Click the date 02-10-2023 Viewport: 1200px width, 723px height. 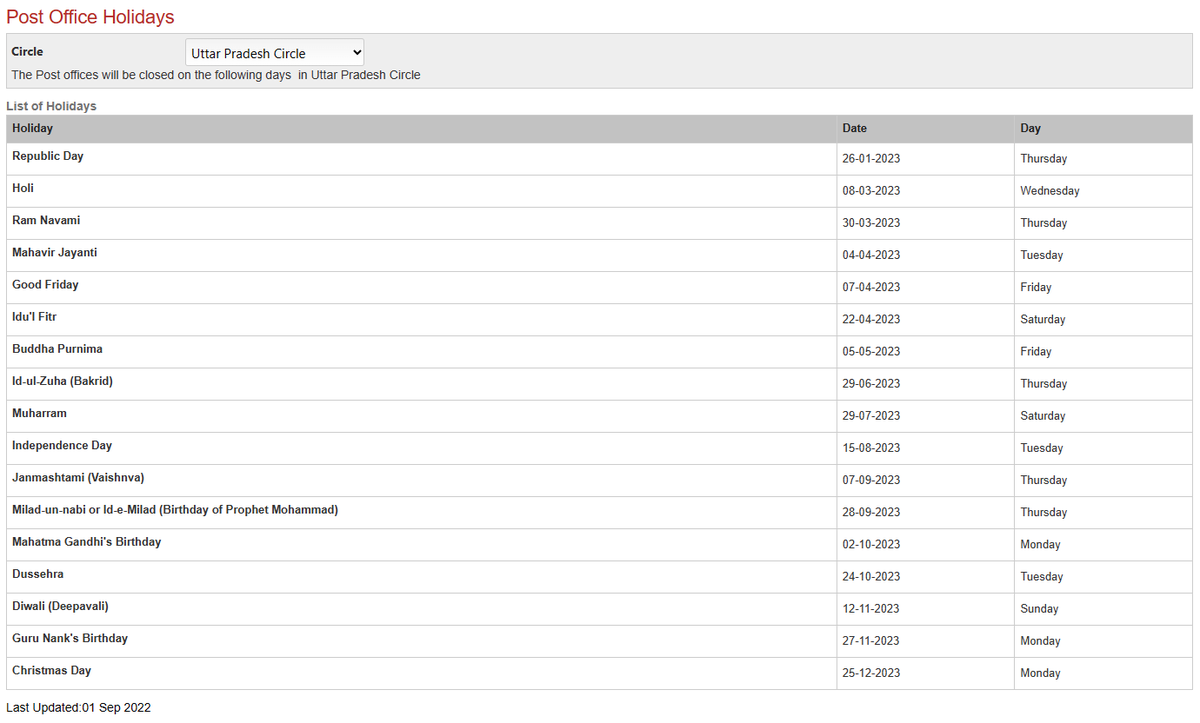coord(871,544)
